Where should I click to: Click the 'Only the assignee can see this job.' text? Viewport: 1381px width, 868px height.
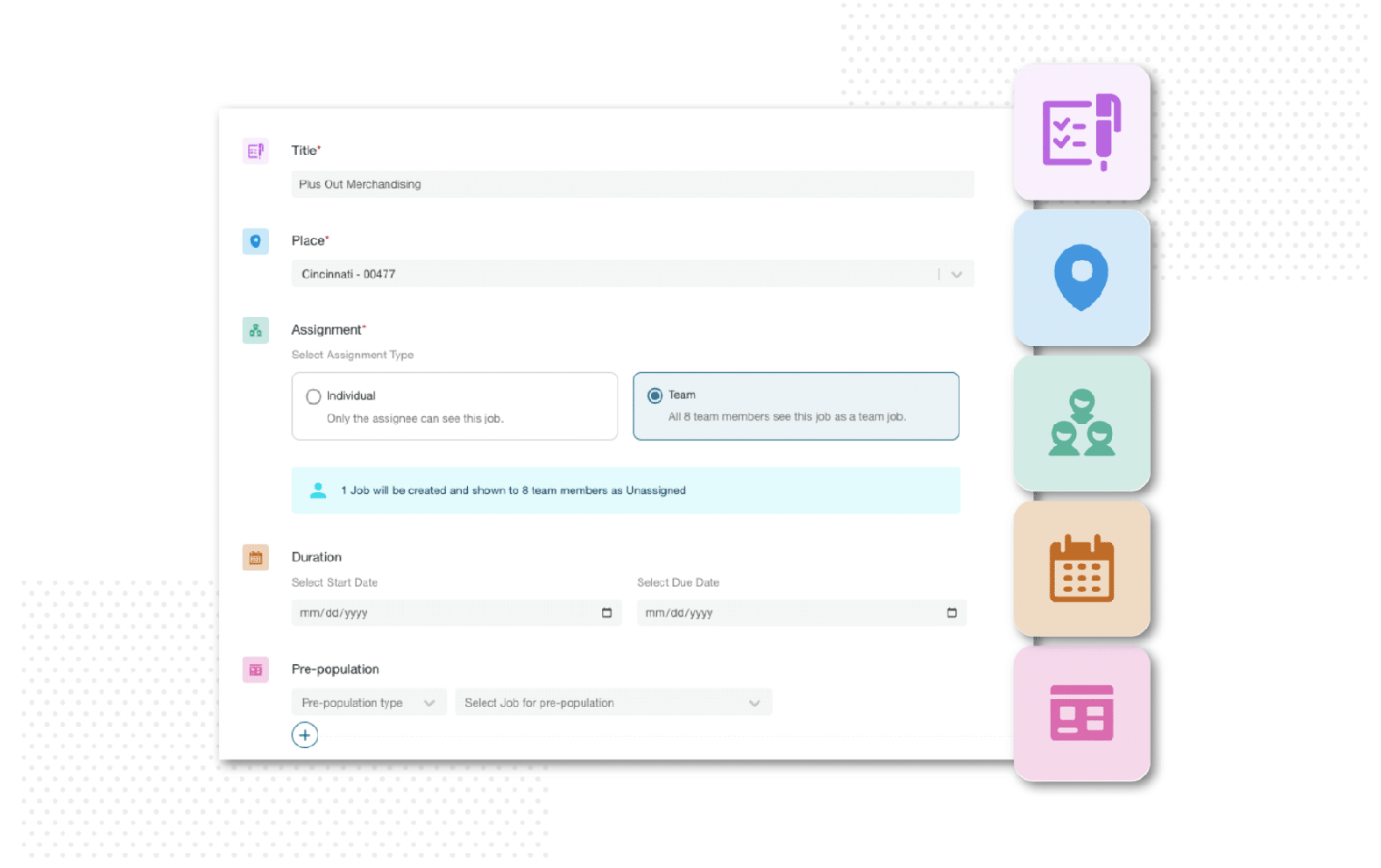pyautogui.click(x=415, y=419)
